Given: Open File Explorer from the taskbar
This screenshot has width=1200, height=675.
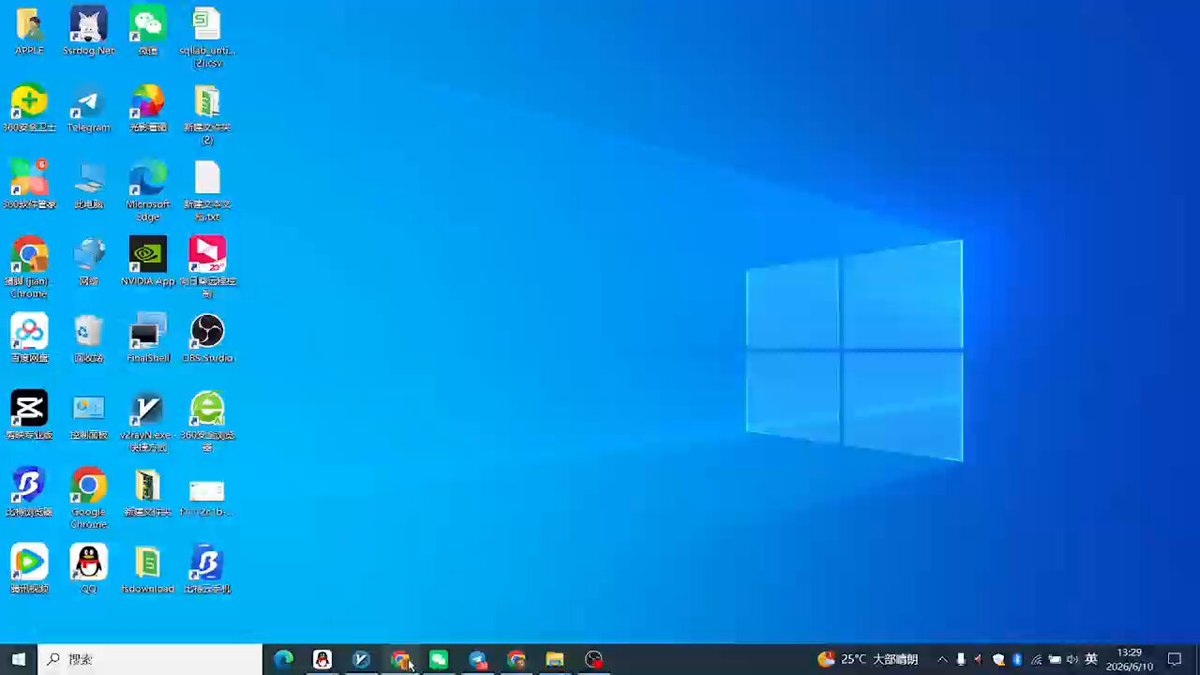Looking at the screenshot, I should point(555,660).
